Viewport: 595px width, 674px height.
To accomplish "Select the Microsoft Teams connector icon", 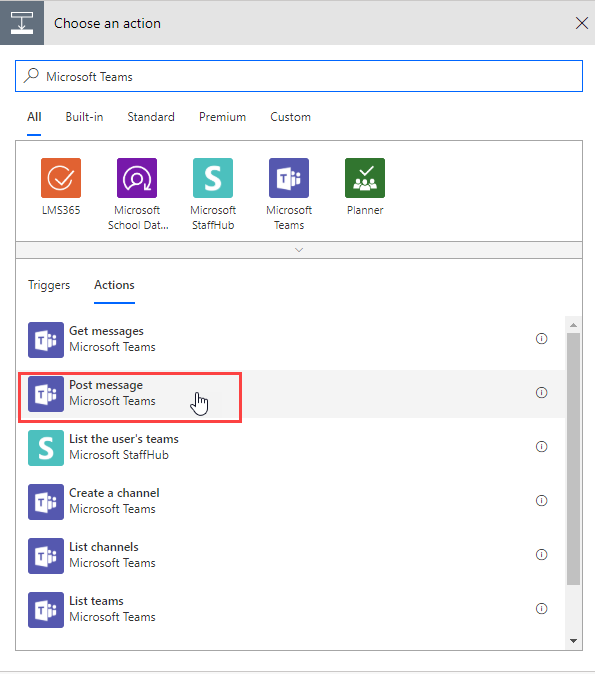I will pyautogui.click(x=289, y=178).
